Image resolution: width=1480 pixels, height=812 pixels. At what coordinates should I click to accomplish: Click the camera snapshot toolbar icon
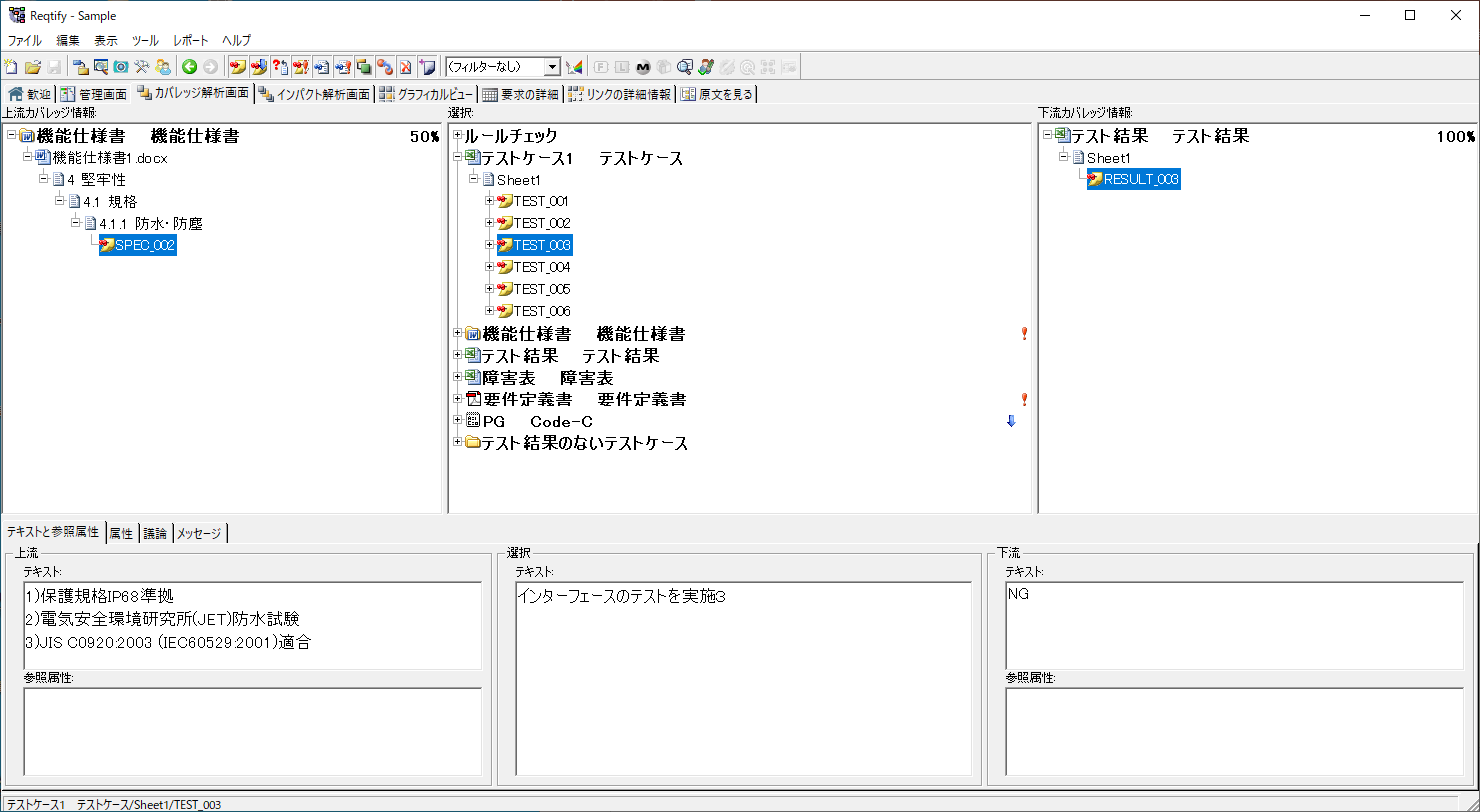(x=121, y=67)
